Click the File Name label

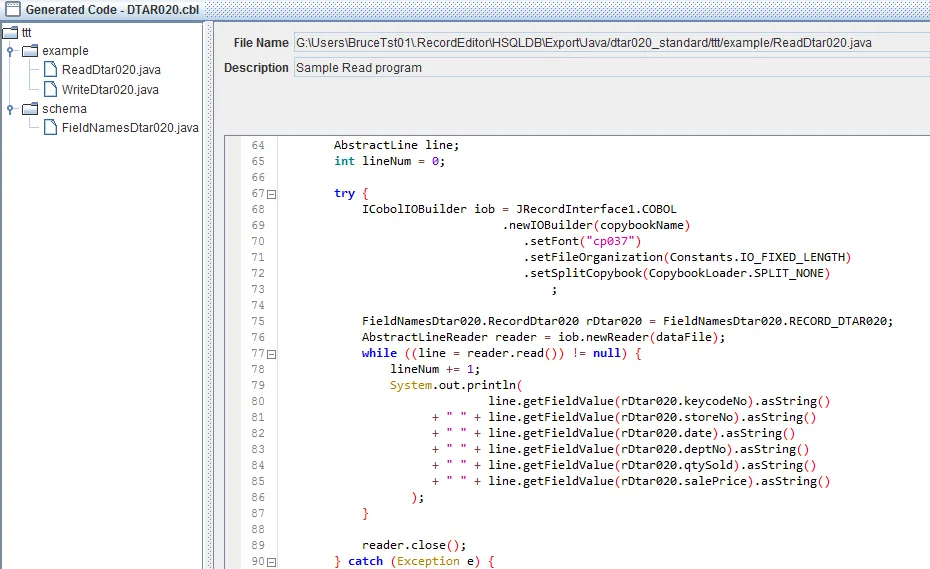(260, 43)
